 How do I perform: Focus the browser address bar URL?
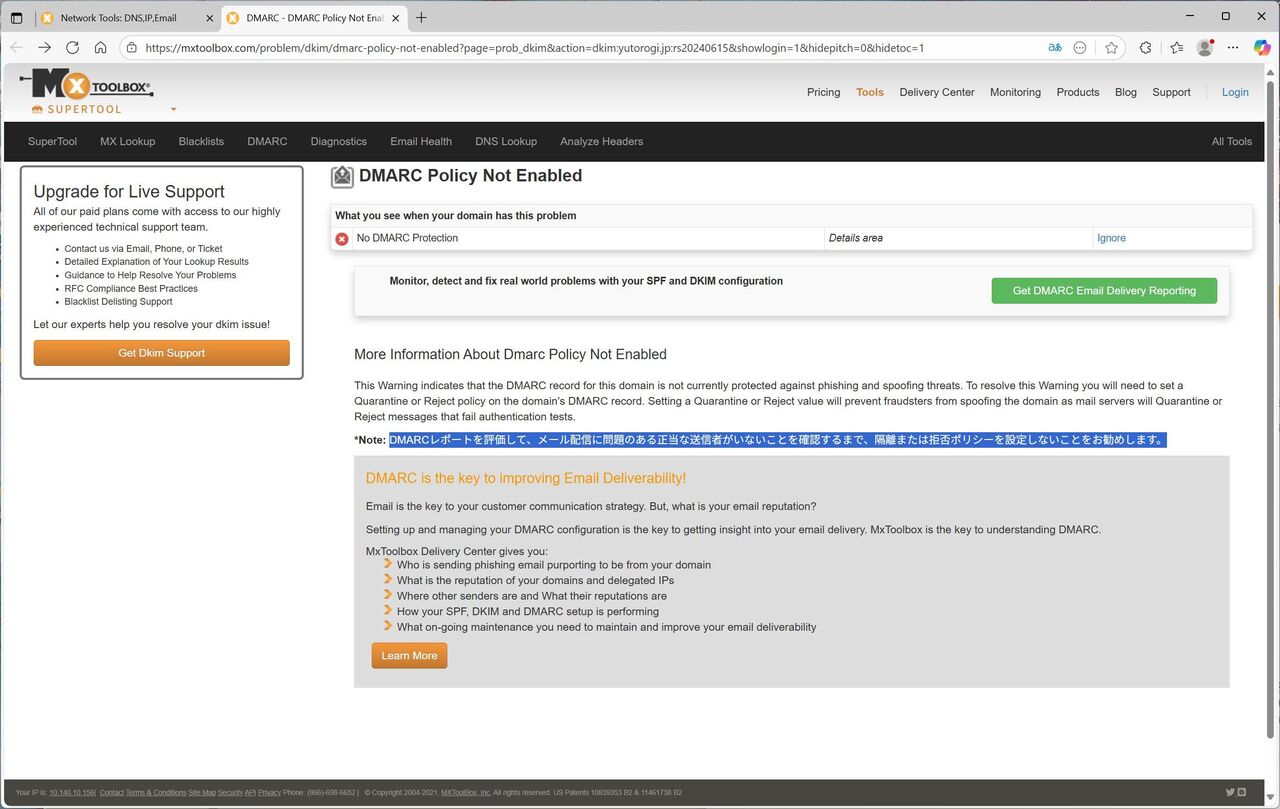(x=534, y=47)
